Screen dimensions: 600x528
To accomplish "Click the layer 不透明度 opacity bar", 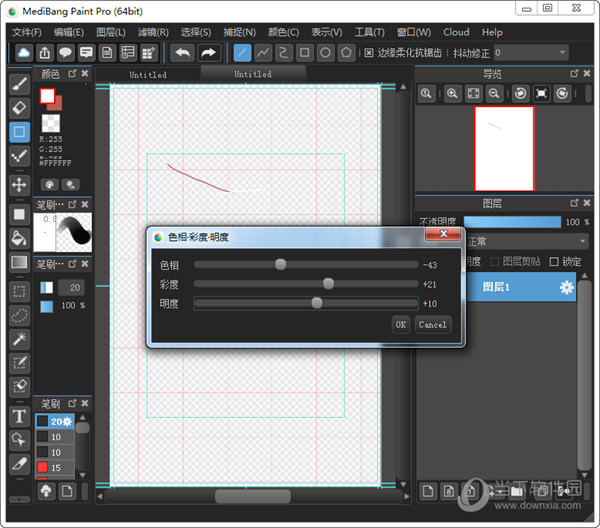I will pyautogui.click(x=512, y=222).
